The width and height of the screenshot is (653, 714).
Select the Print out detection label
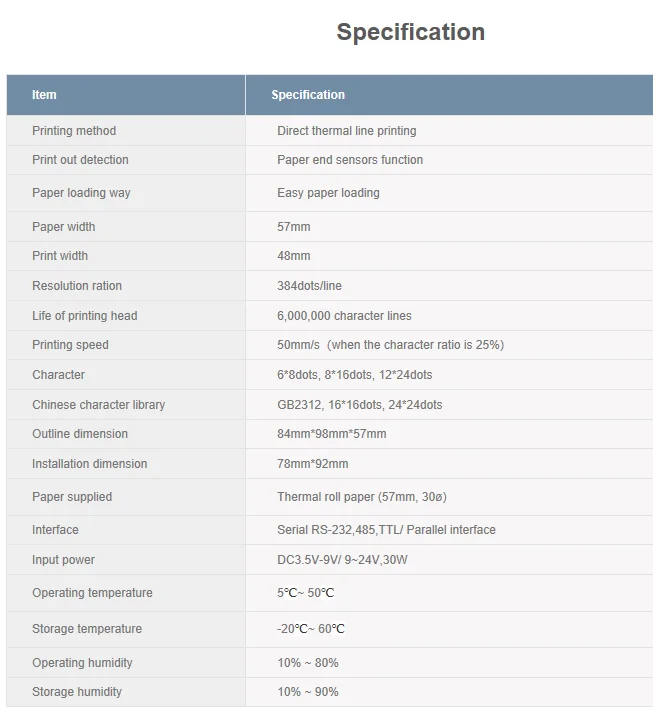(80, 160)
